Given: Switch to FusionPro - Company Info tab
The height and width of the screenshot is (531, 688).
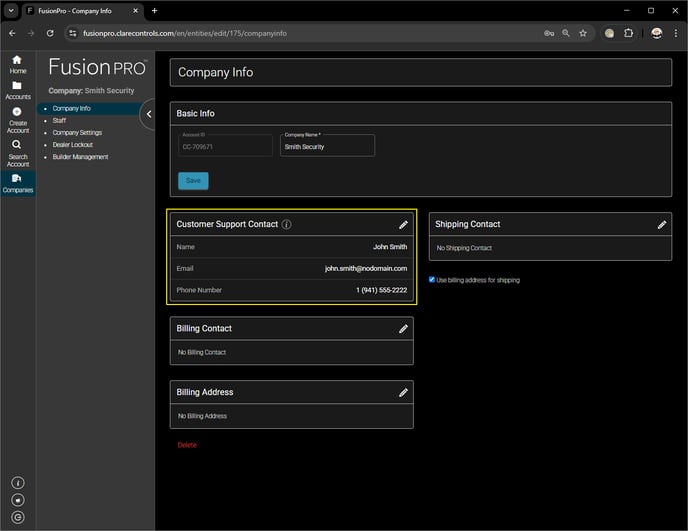Looking at the screenshot, I should [81, 11].
